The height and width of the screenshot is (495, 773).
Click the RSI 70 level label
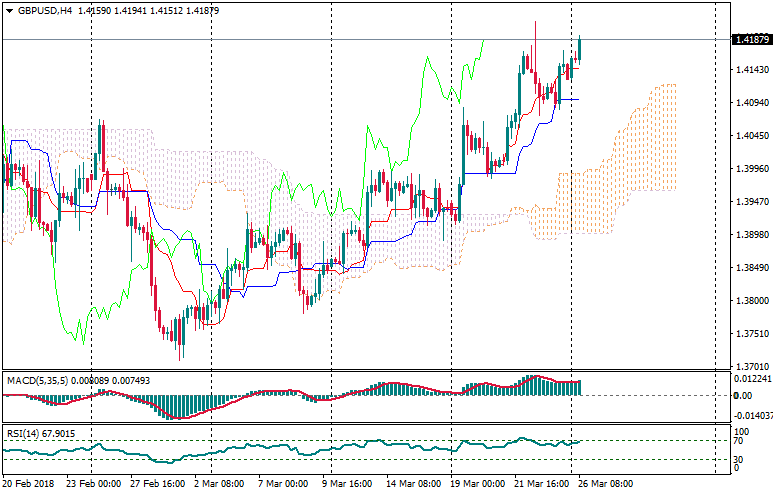(x=738, y=441)
